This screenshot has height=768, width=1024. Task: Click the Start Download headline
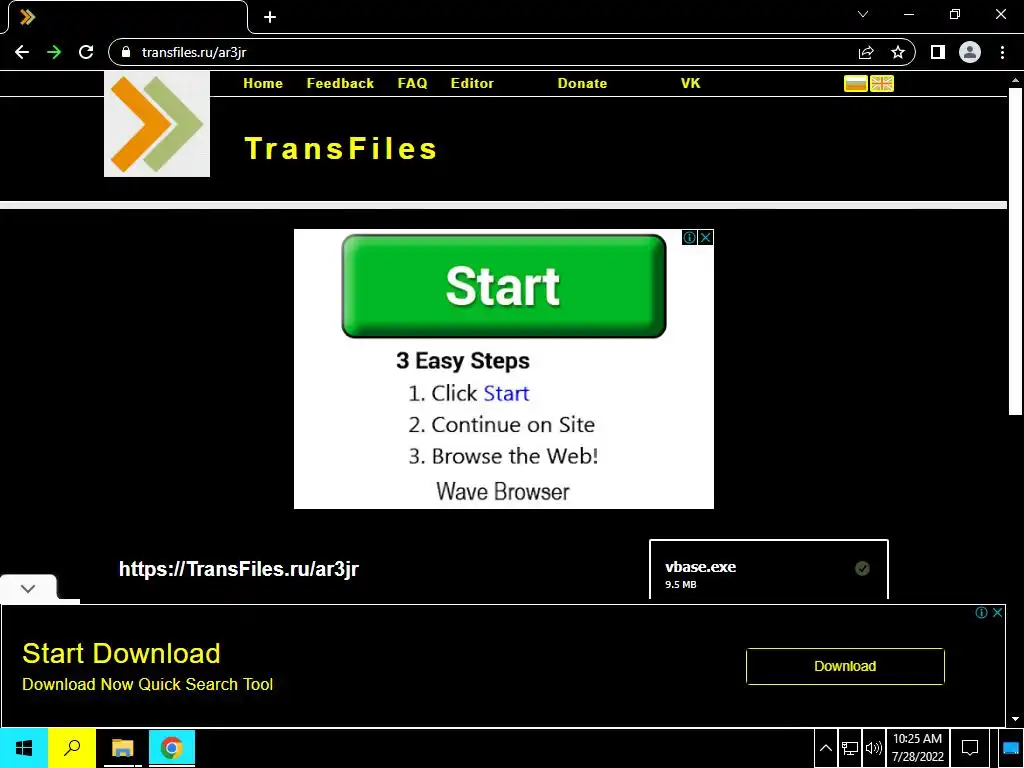121,654
